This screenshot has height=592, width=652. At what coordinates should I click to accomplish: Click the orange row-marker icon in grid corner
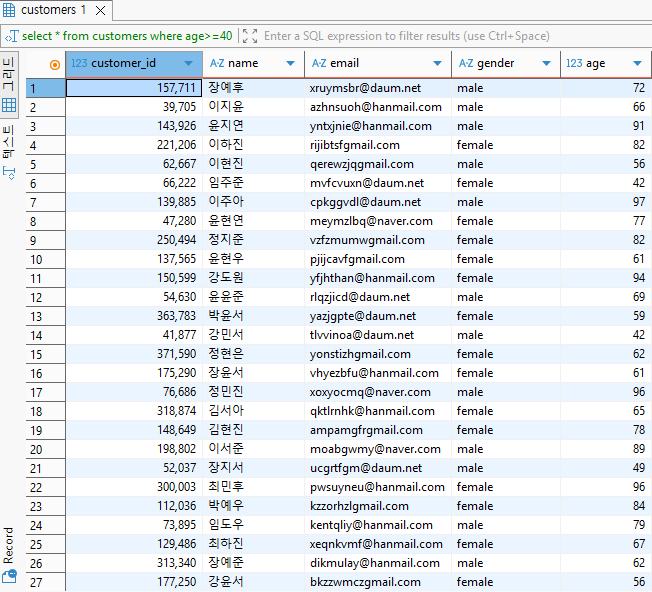coord(54,65)
